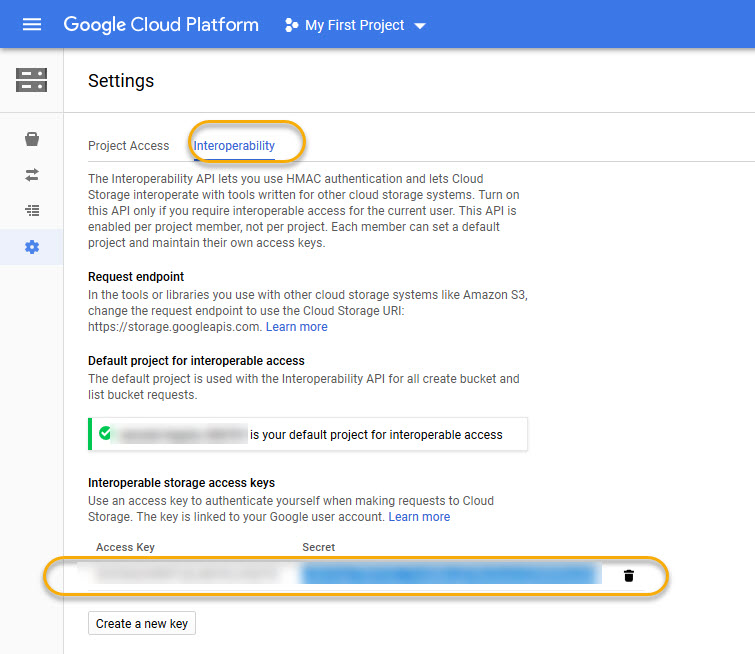Image resolution: width=755 pixels, height=654 pixels.
Task: Click the blurred default project name
Action: click(x=182, y=434)
